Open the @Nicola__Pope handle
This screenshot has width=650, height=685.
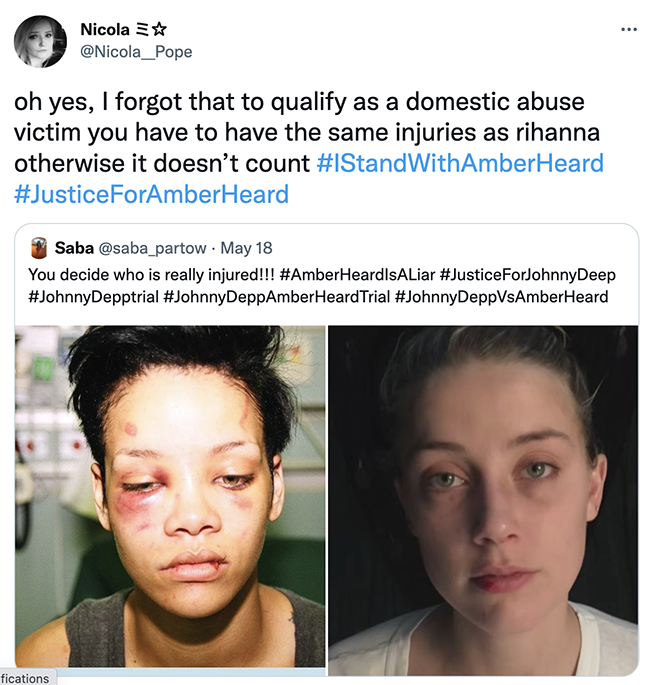tap(136, 52)
